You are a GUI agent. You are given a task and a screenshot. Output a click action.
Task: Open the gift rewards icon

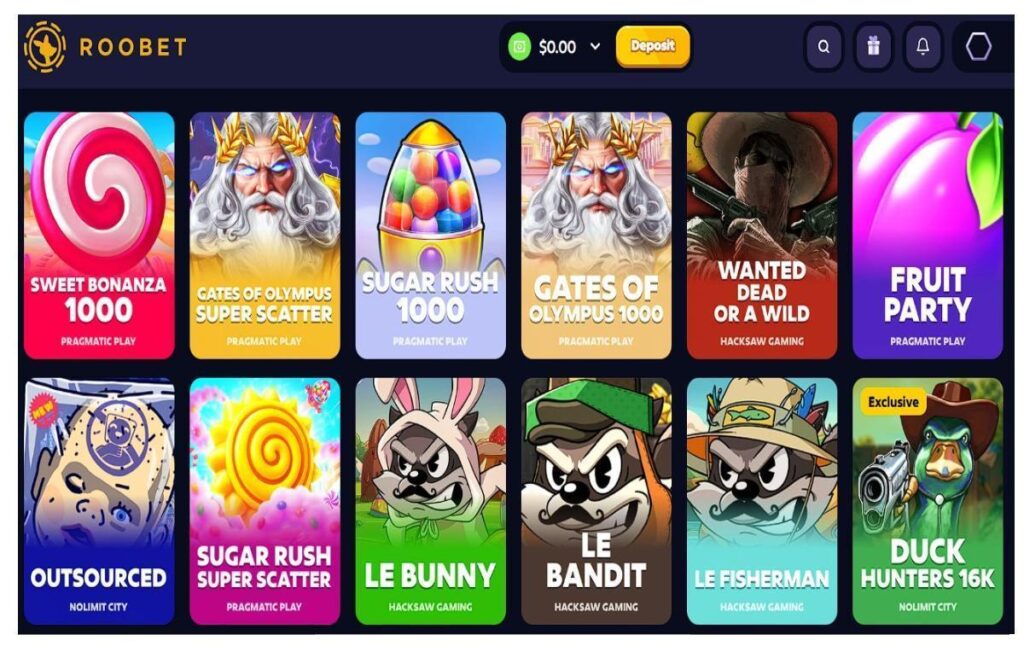tap(873, 46)
